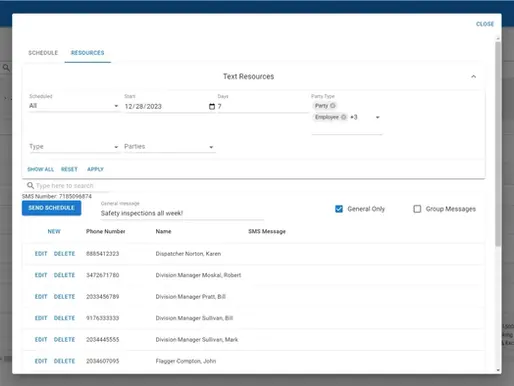The width and height of the screenshot is (514, 386).
Task: Click the General message text field
Action: click(182, 213)
